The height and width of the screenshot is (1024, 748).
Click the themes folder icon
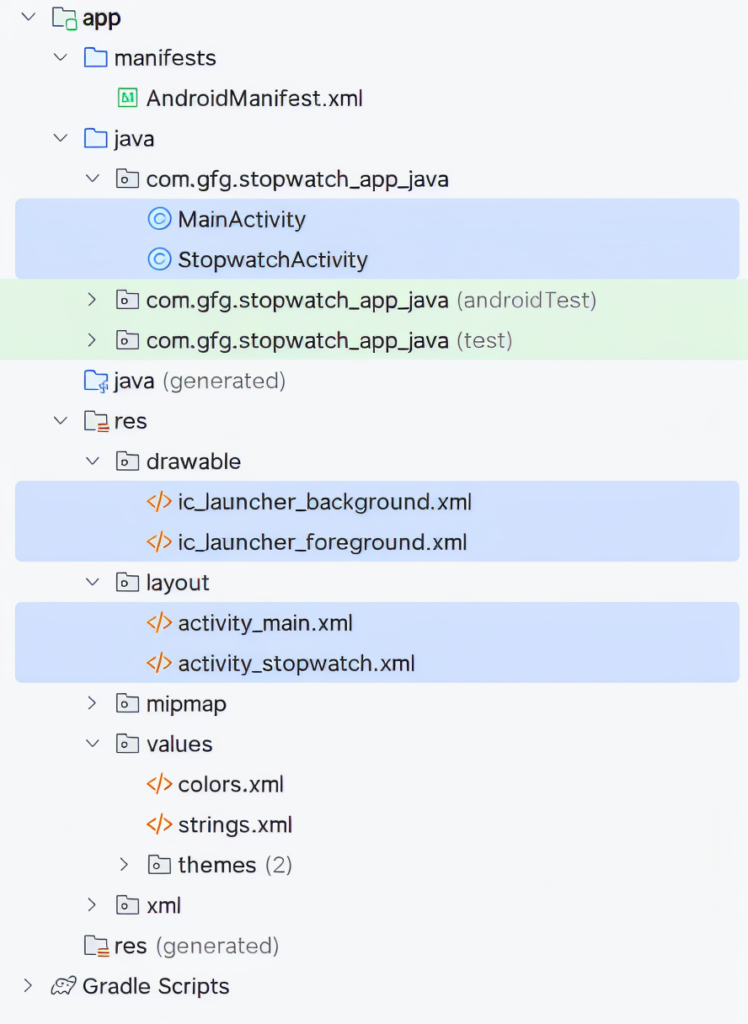pos(159,865)
